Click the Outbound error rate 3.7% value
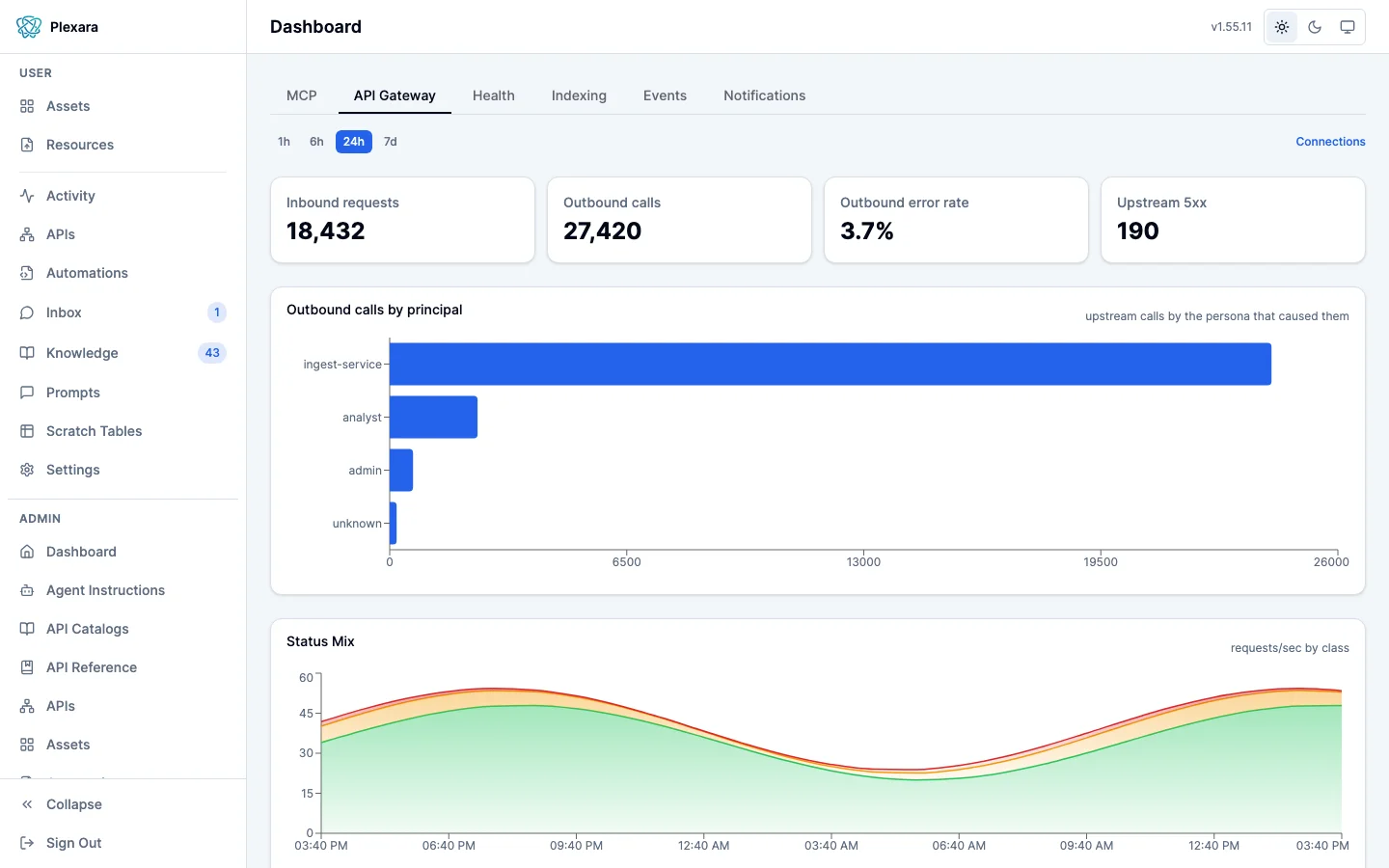 867,231
